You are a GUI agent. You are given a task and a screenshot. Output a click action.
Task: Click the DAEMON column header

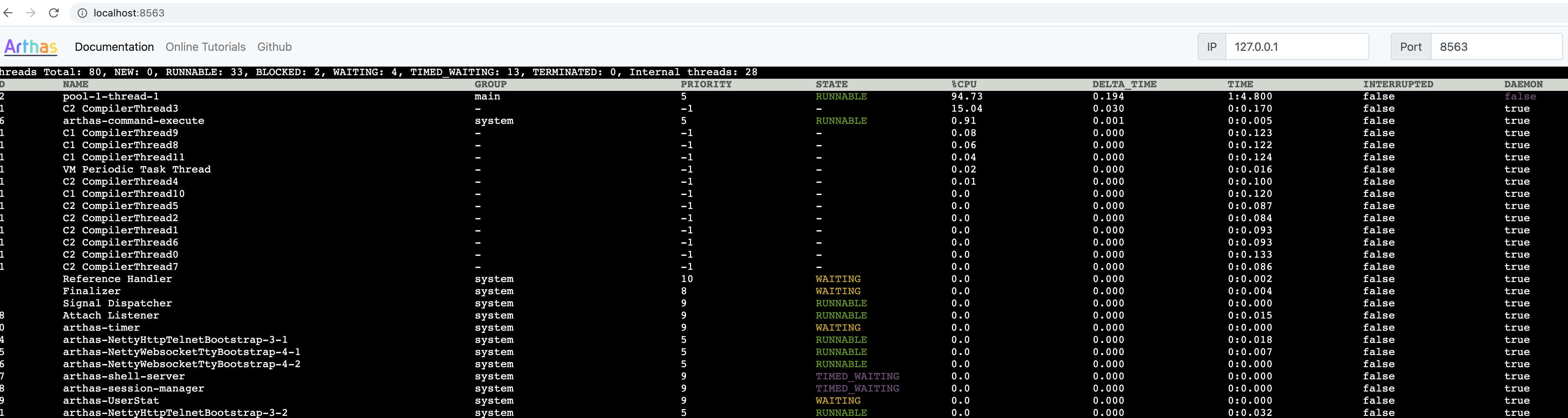click(x=1524, y=84)
